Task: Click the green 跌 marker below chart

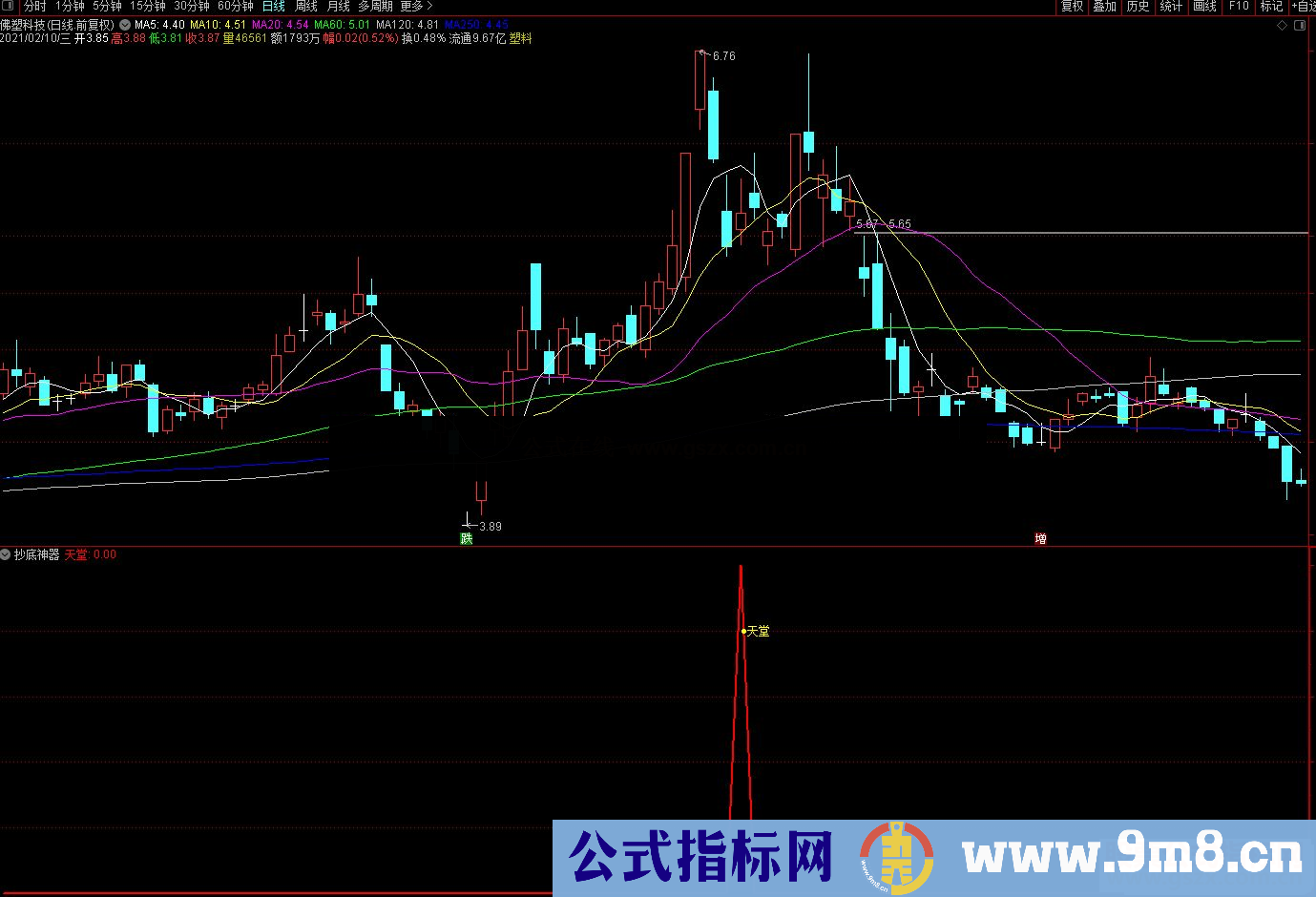Action: point(467,539)
